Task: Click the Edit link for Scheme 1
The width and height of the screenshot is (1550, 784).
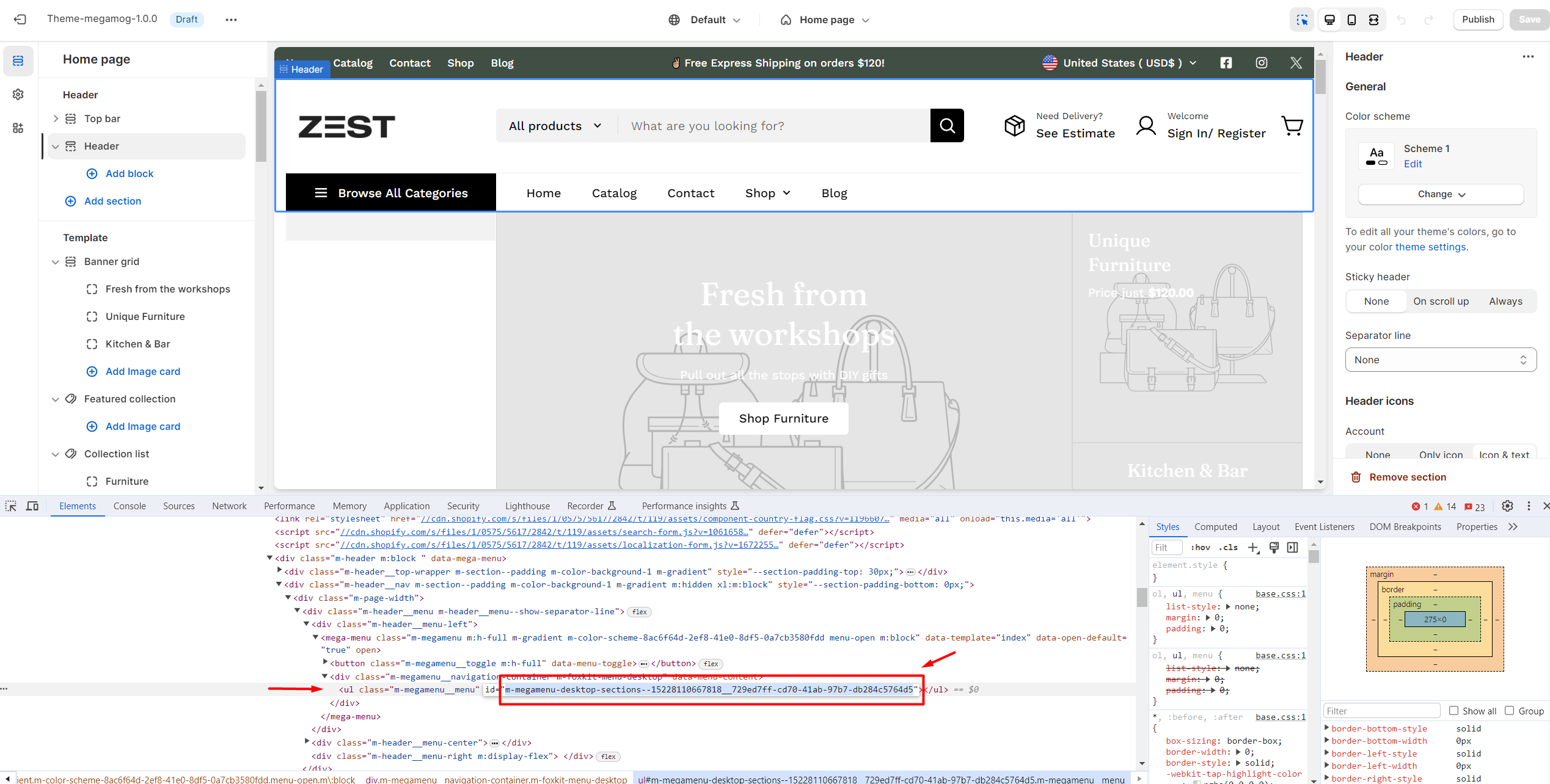Action: click(x=1413, y=164)
